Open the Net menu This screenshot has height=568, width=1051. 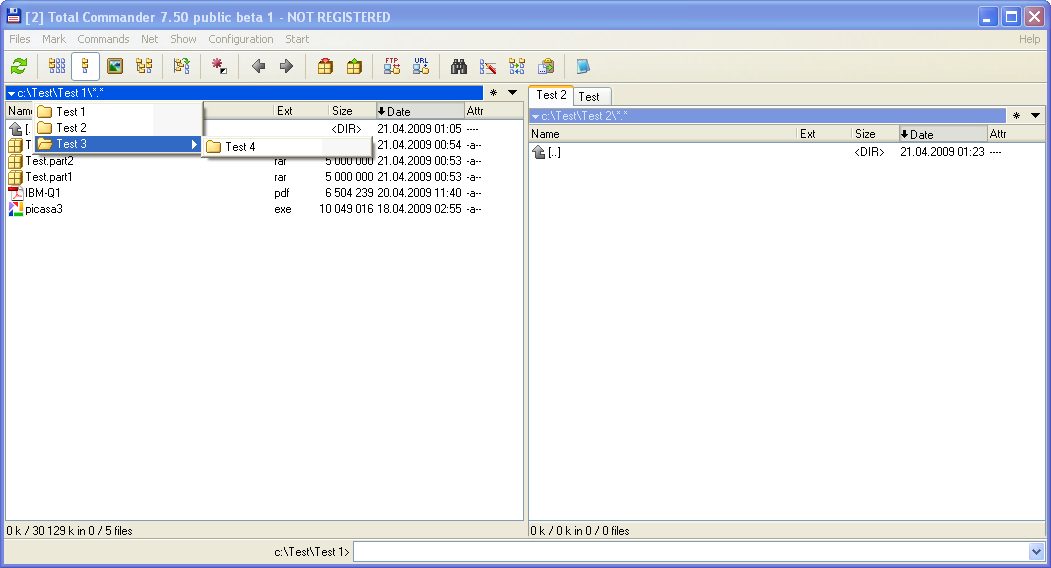click(149, 39)
